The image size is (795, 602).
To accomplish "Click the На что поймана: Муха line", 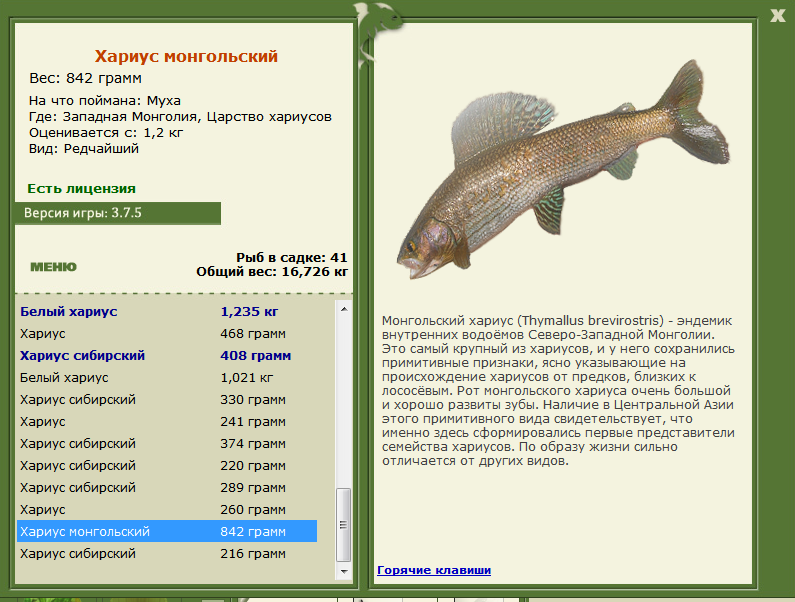I will [x=104, y=100].
